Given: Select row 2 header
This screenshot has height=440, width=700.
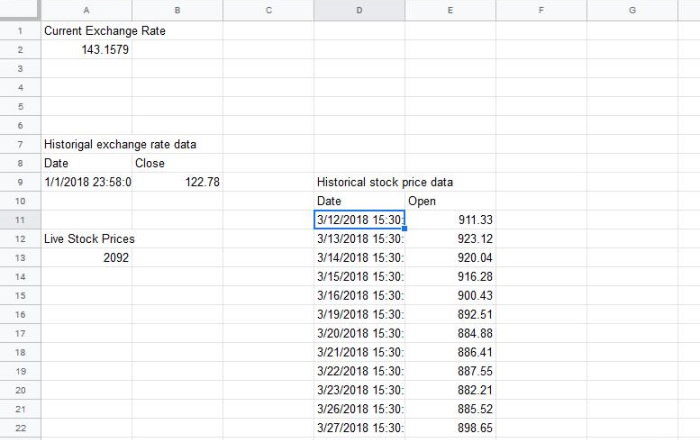Looking at the screenshot, I should 20,49.
